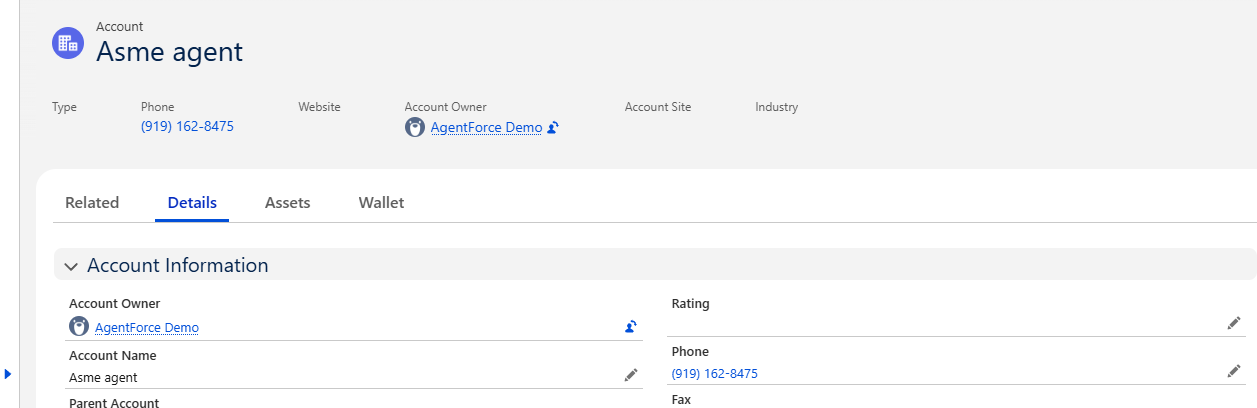Switch to the Assets tab

coord(288,202)
